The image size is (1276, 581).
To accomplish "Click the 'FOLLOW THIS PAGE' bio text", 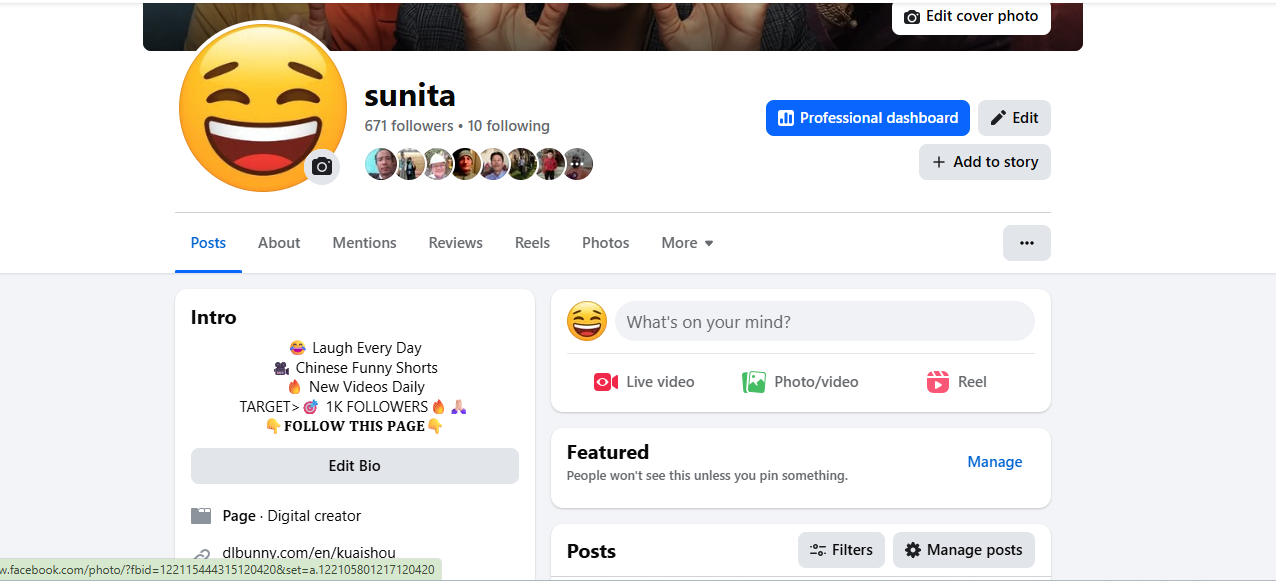I will click(x=355, y=426).
